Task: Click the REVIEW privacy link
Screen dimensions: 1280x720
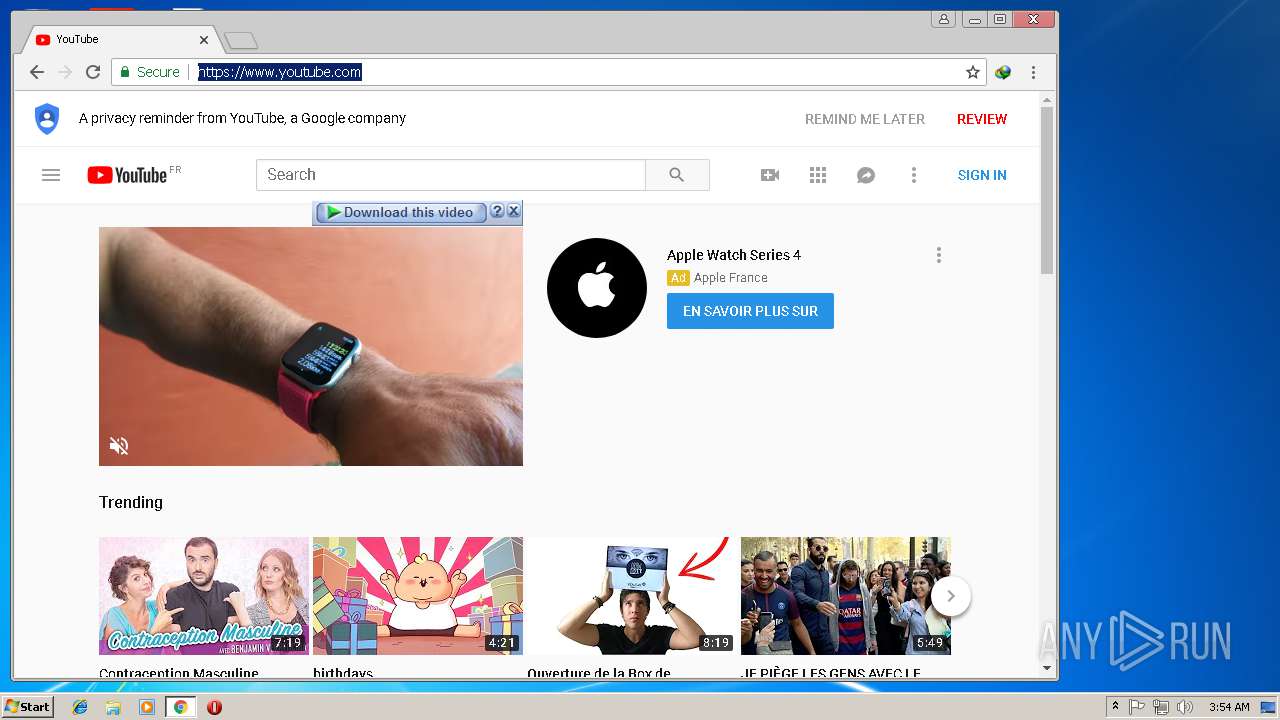Action: (x=982, y=119)
